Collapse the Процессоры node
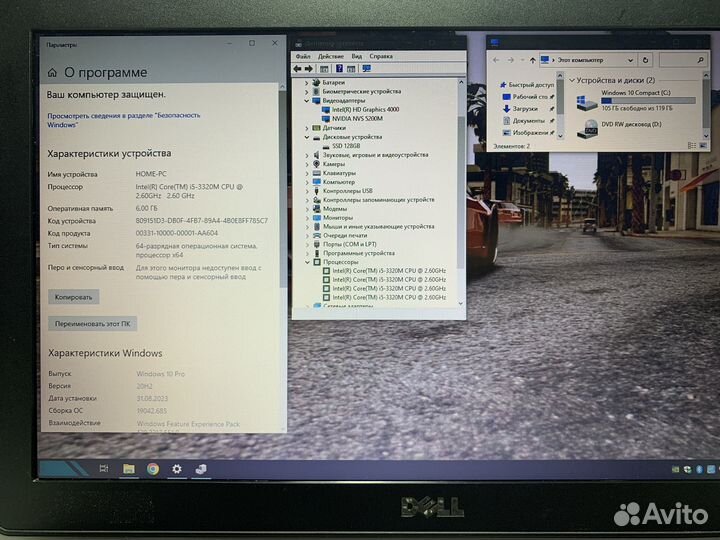720x540 pixels. (x=307, y=262)
